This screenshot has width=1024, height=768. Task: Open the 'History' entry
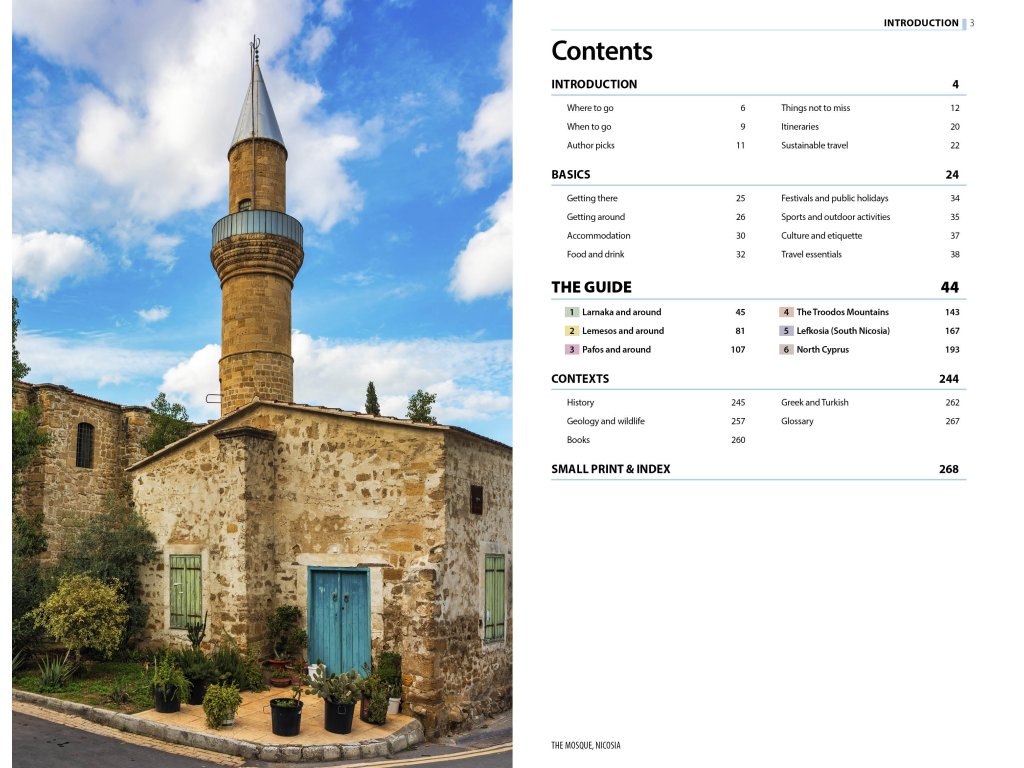[x=580, y=402]
